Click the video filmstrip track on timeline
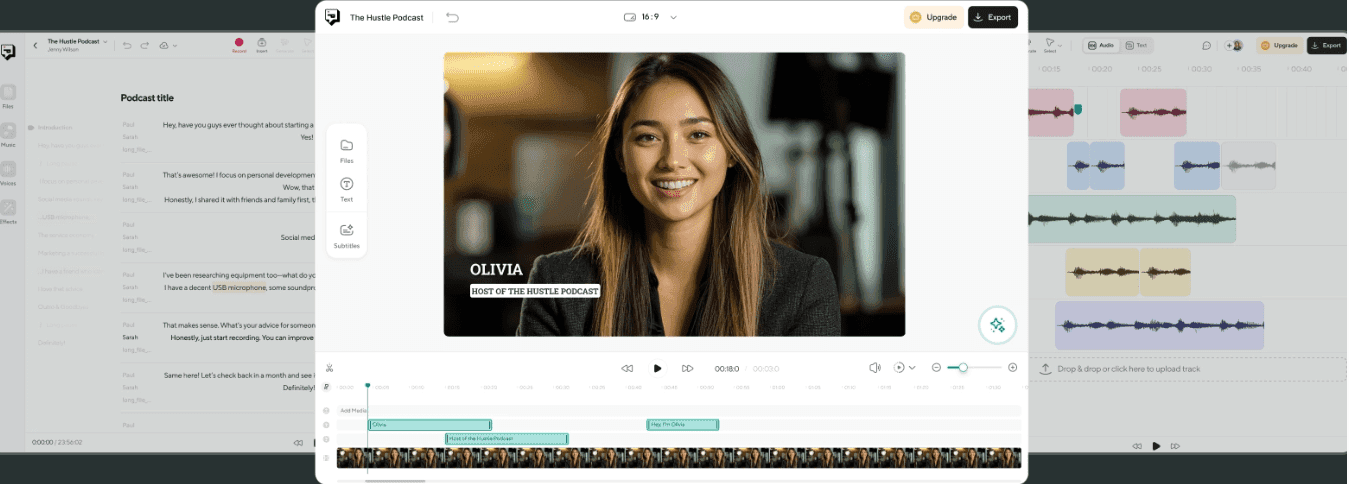The height and width of the screenshot is (484, 1349). click(x=679, y=457)
